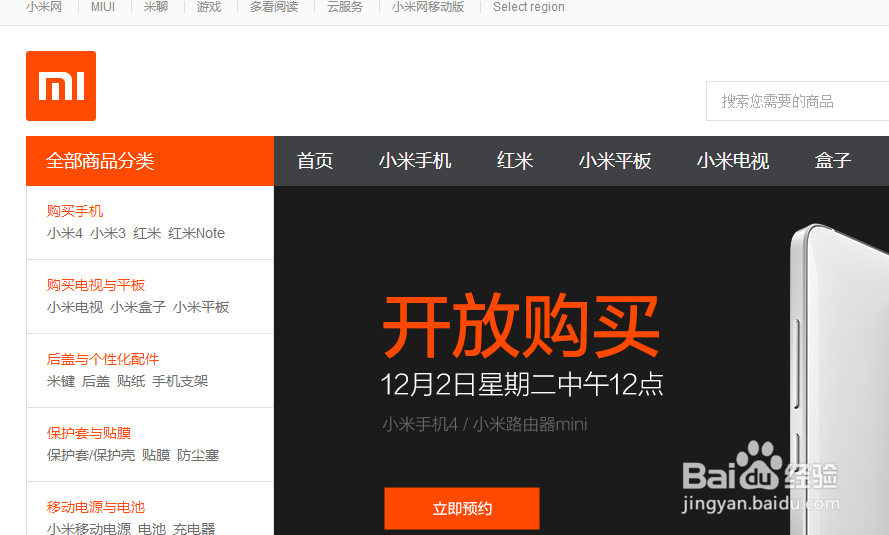Select 手机支架 in the sidebar
The image size is (889, 535).
[x=180, y=381]
